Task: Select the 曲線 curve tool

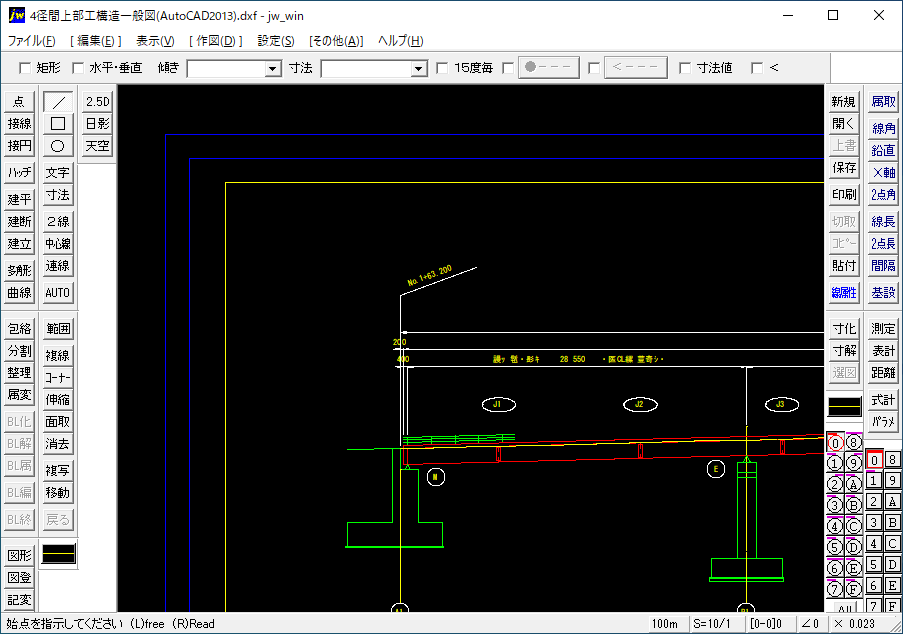Action: [19, 293]
